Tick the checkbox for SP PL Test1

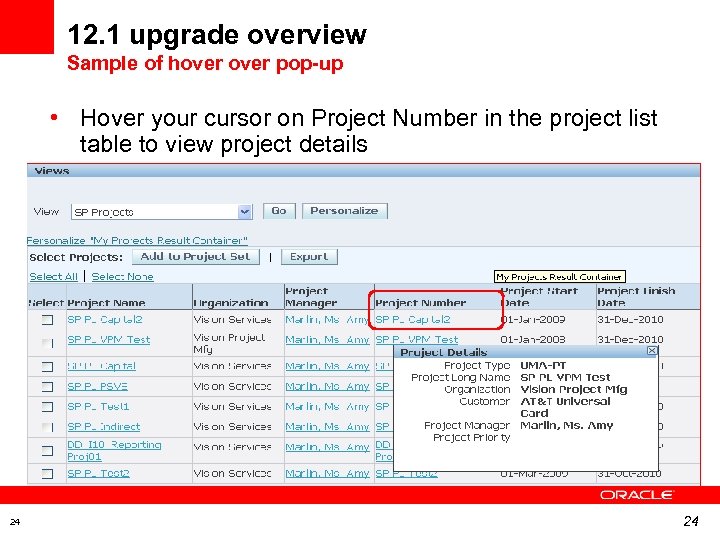click(47, 407)
